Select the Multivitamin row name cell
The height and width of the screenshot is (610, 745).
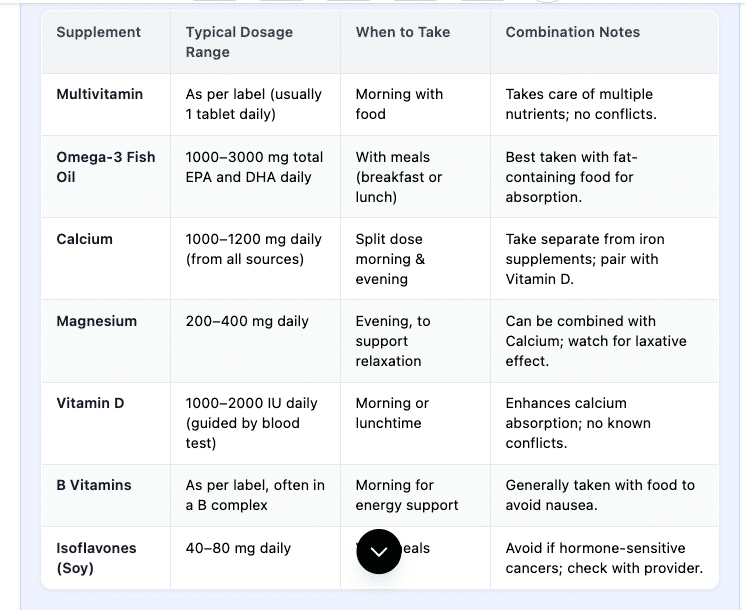100,94
